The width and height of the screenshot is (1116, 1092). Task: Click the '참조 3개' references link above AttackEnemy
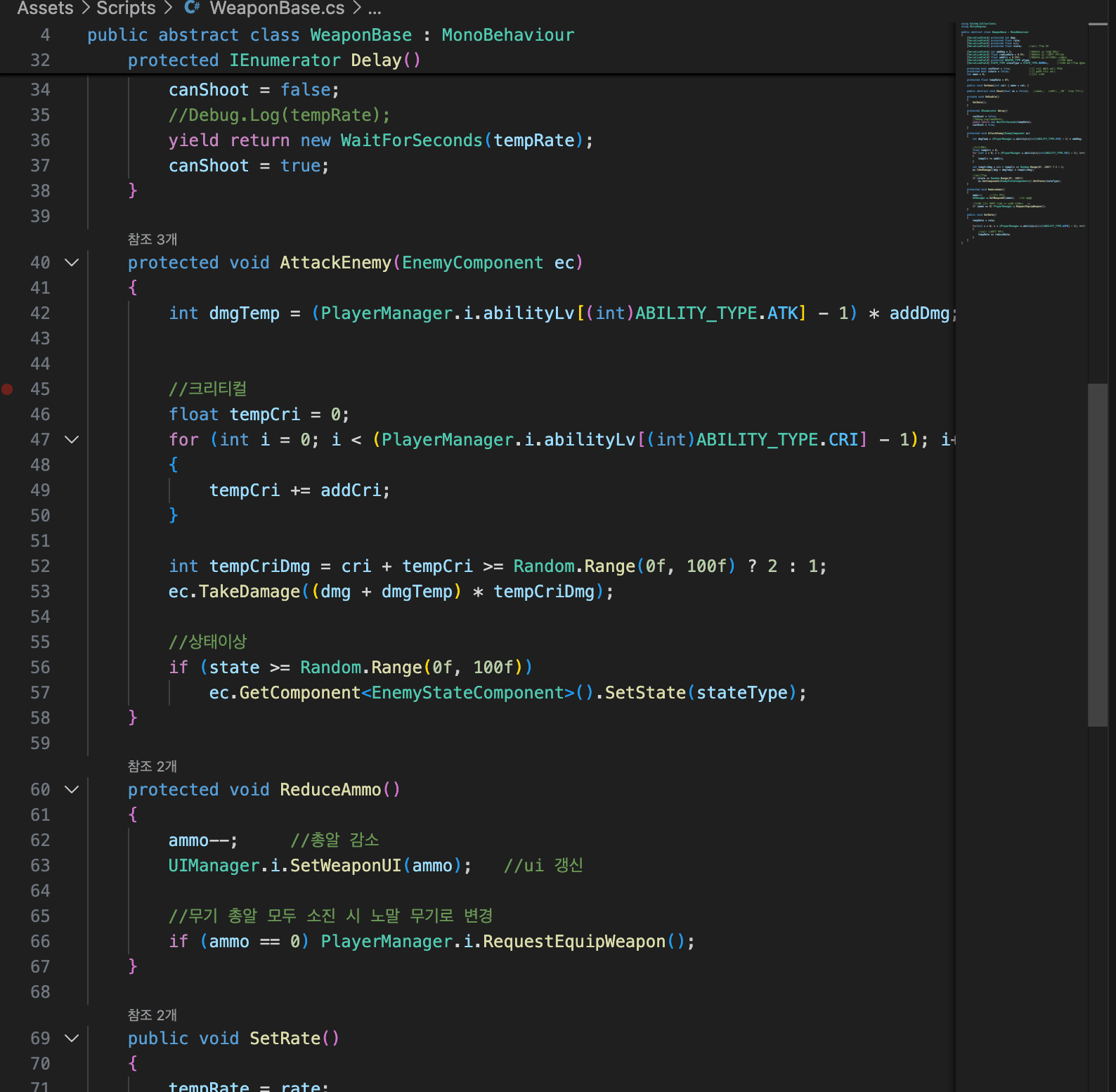[x=153, y=239]
